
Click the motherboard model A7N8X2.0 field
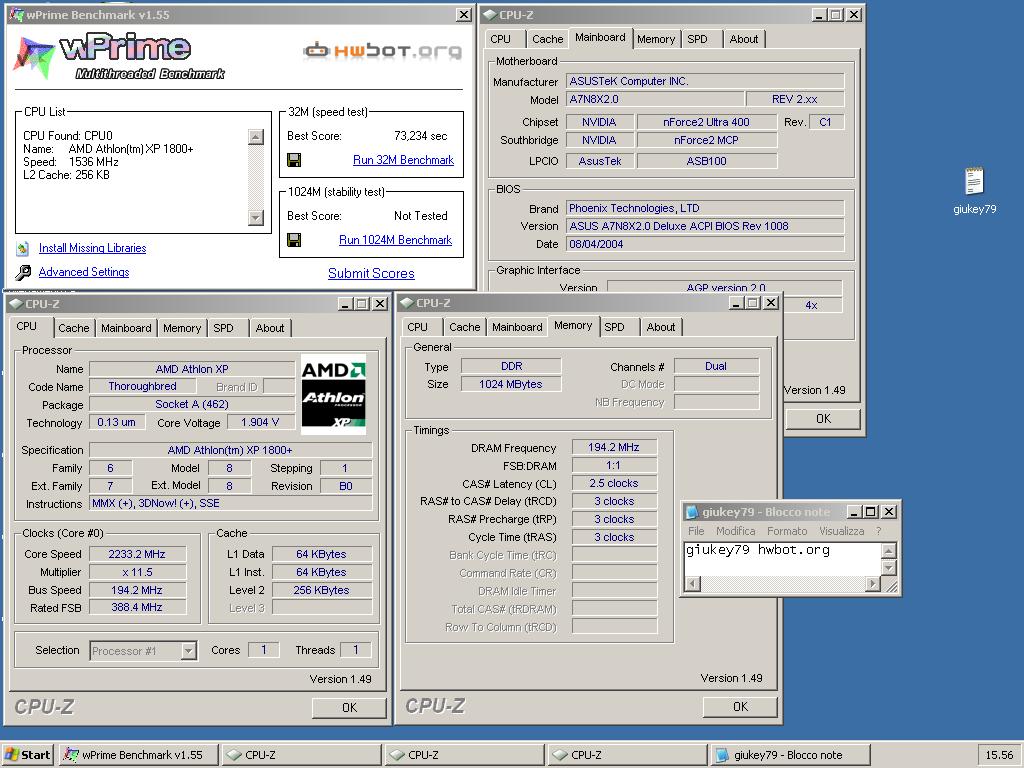click(x=655, y=99)
